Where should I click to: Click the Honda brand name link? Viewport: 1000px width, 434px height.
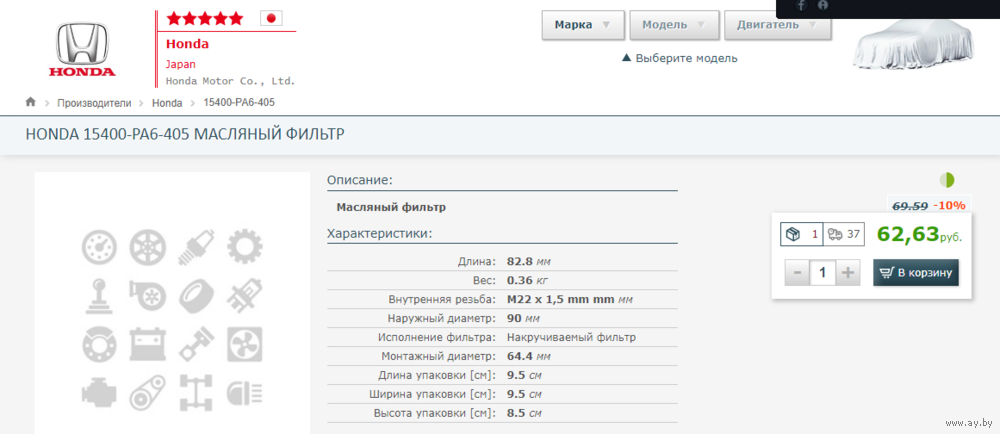point(188,44)
